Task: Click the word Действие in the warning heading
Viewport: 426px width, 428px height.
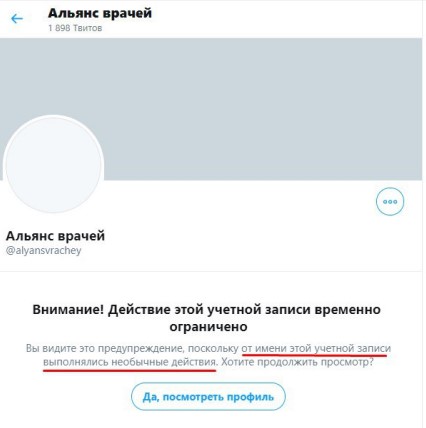Action: click(139, 310)
